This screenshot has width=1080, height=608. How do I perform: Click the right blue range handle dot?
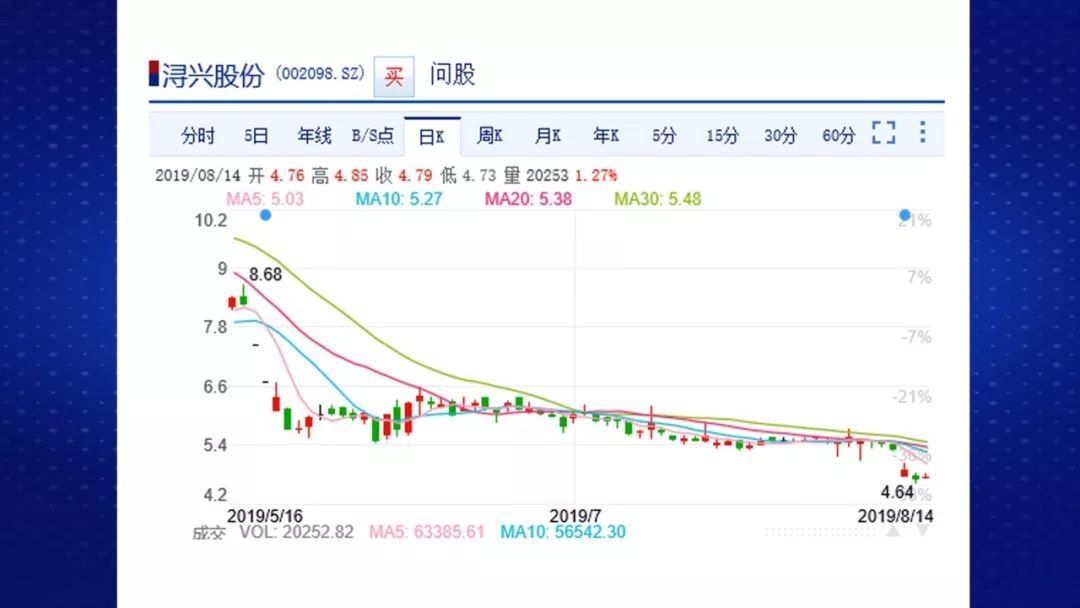point(905,215)
